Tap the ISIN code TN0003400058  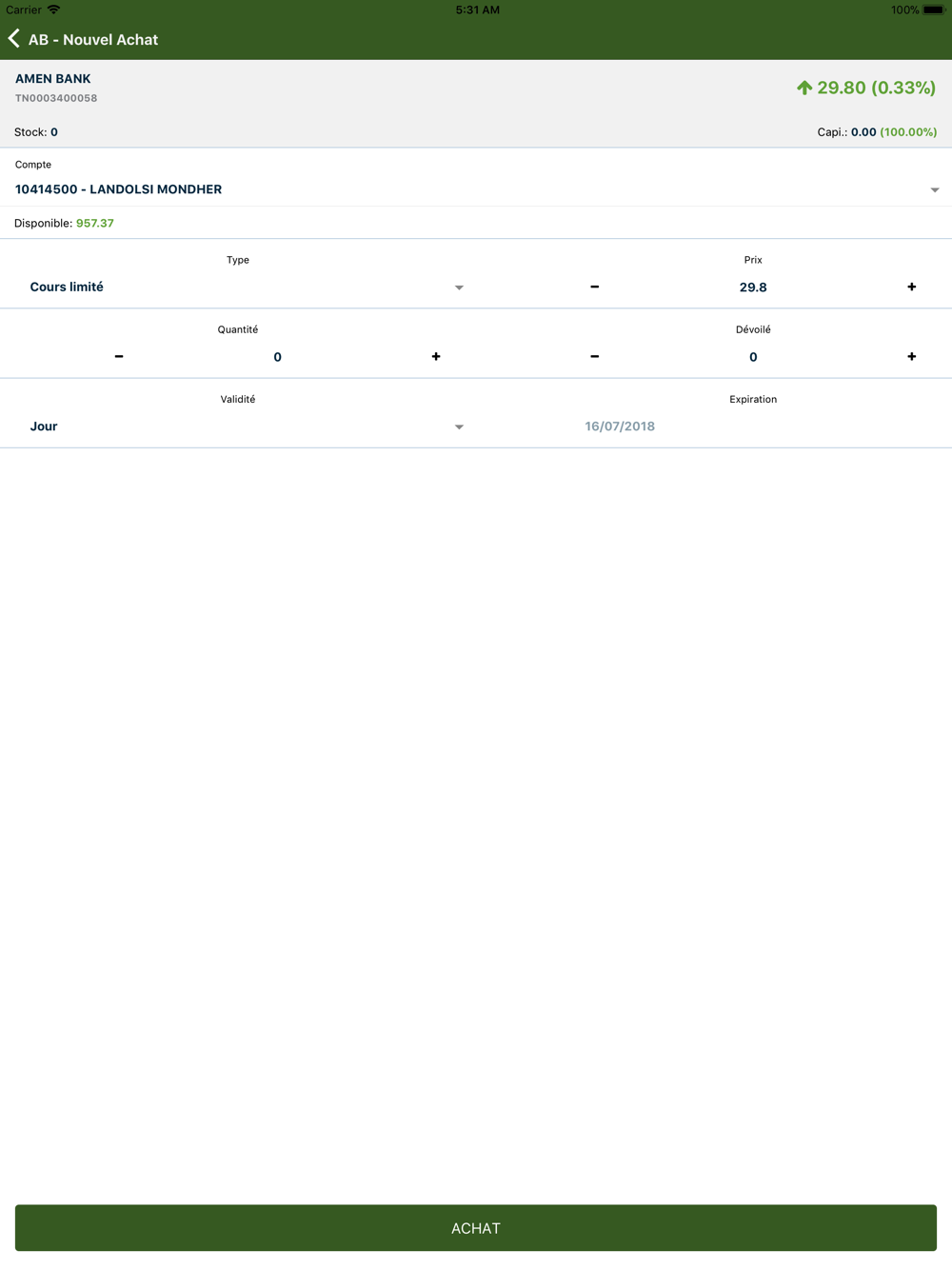[56, 98]
